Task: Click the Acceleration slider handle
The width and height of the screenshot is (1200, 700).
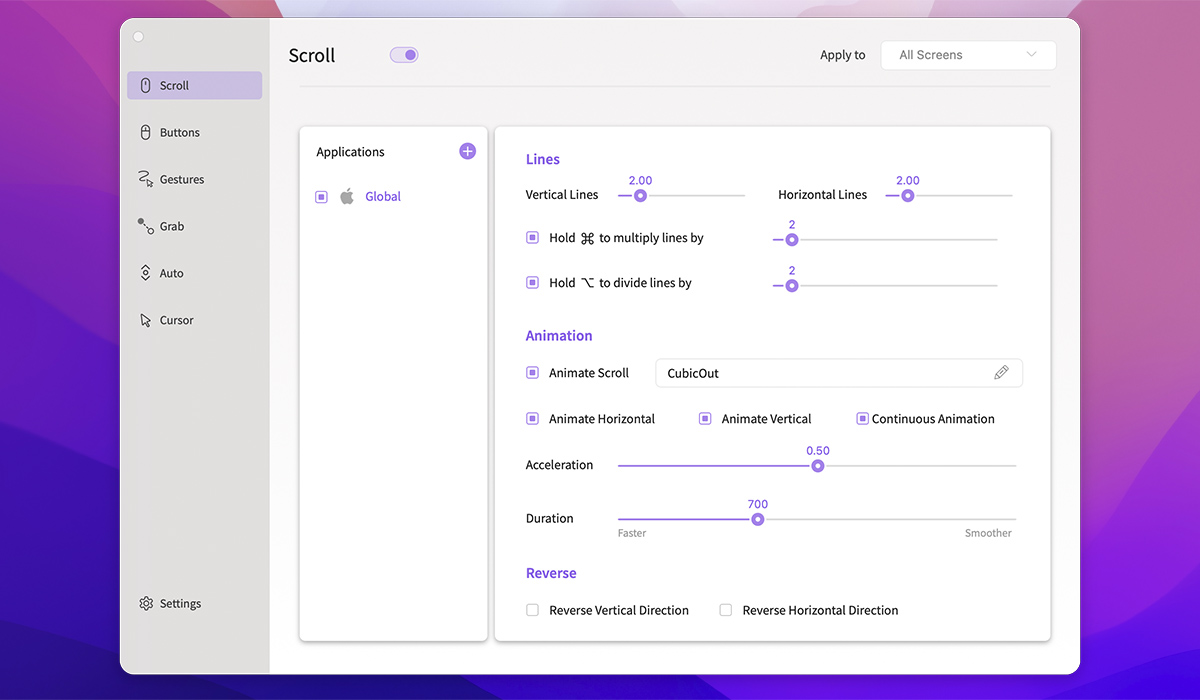Action: pos(818,466)
